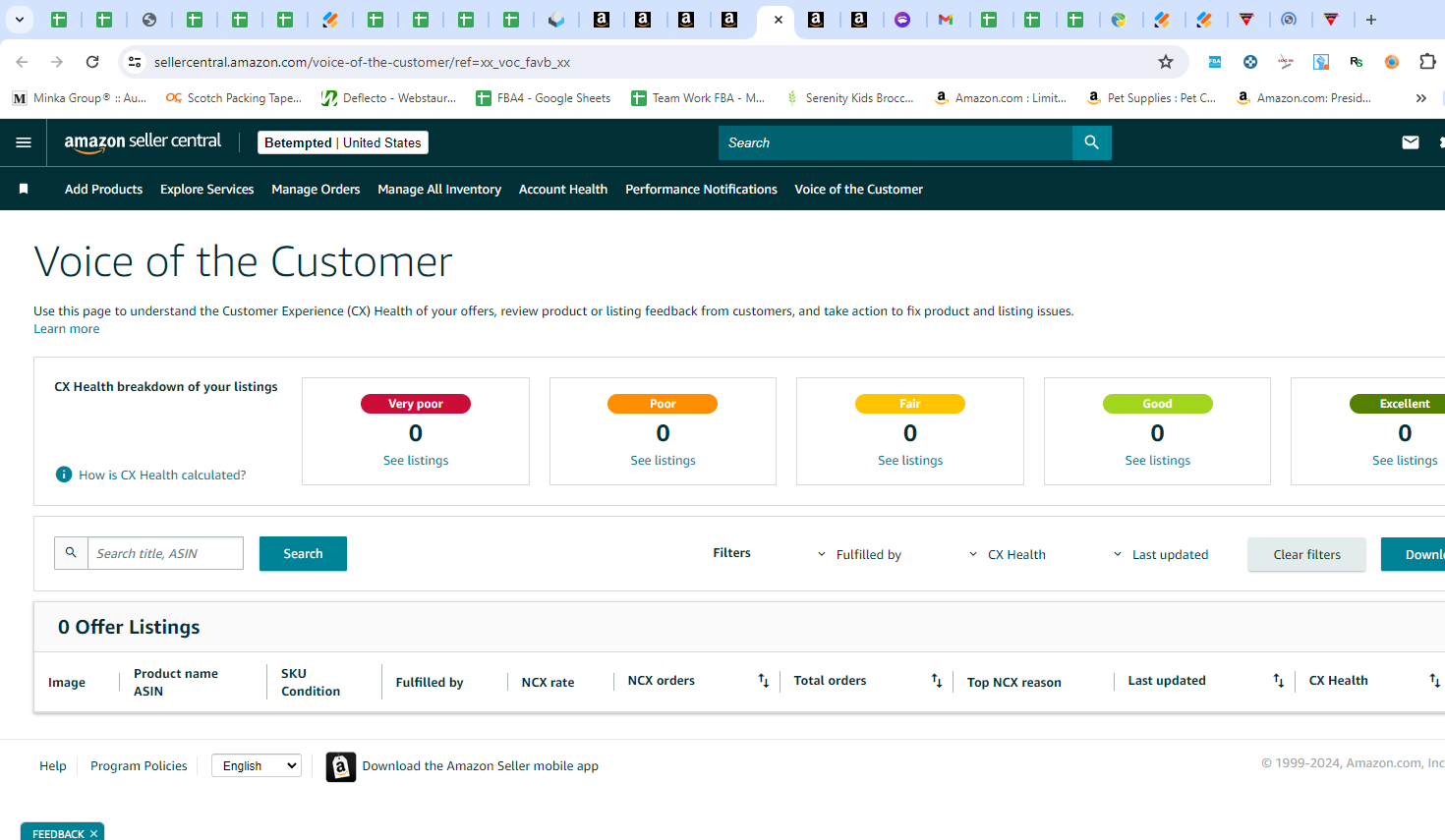1445x840 pixels.
Task: Click the magnifier icon beside the title/ASIN field
Action: point(71,553)
